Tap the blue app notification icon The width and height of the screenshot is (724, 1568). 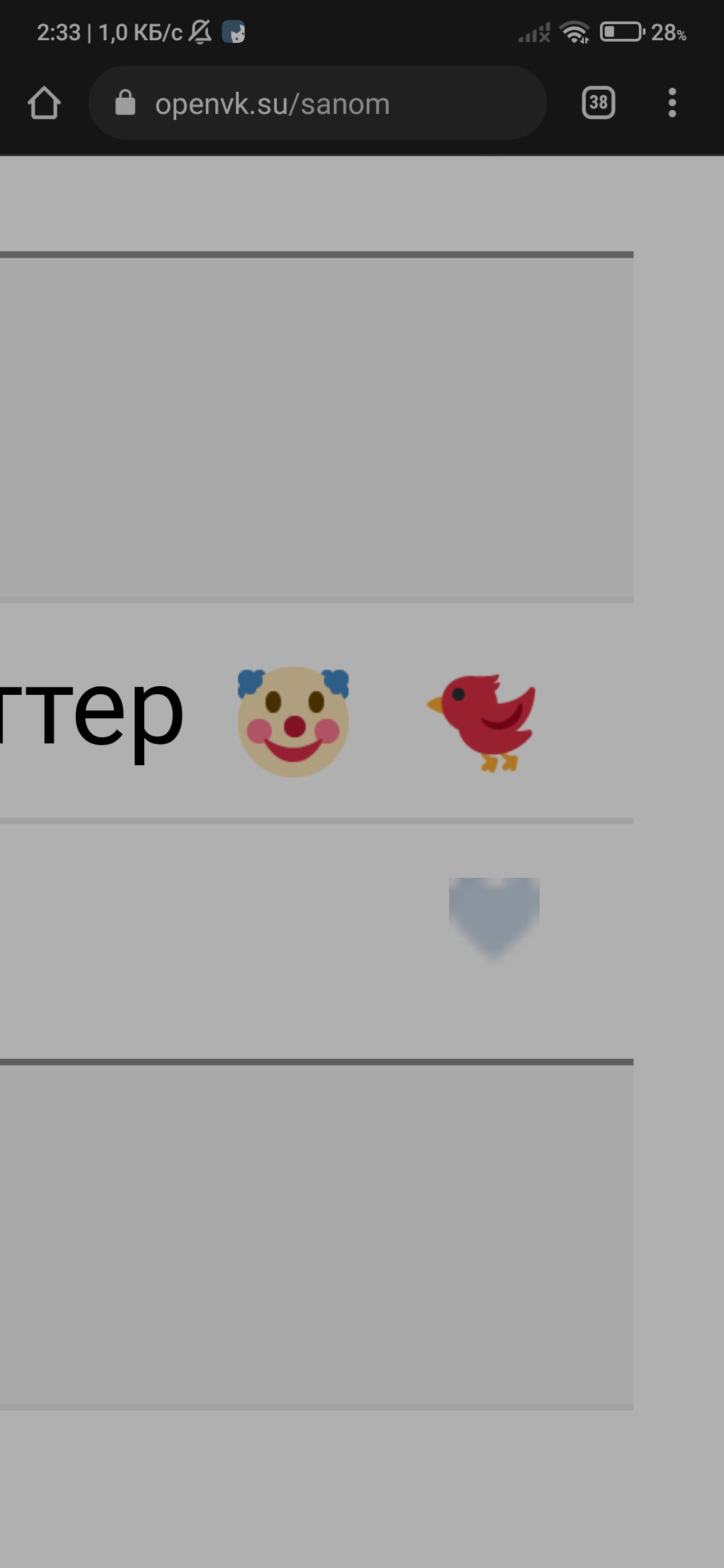233,31
